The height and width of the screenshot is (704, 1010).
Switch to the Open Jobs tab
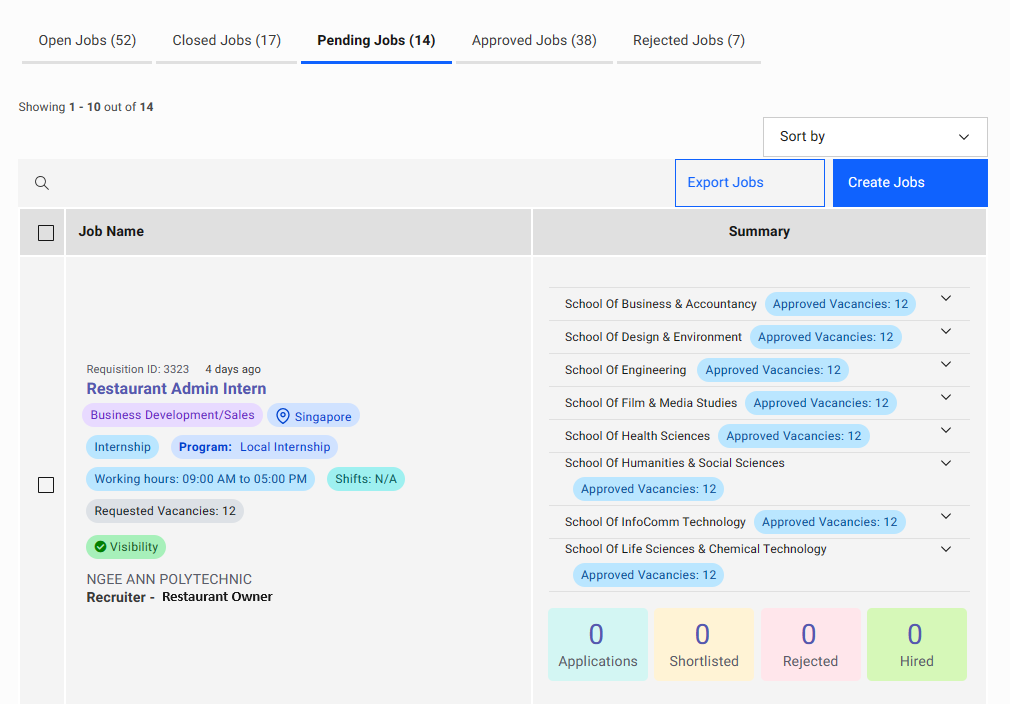87,41
